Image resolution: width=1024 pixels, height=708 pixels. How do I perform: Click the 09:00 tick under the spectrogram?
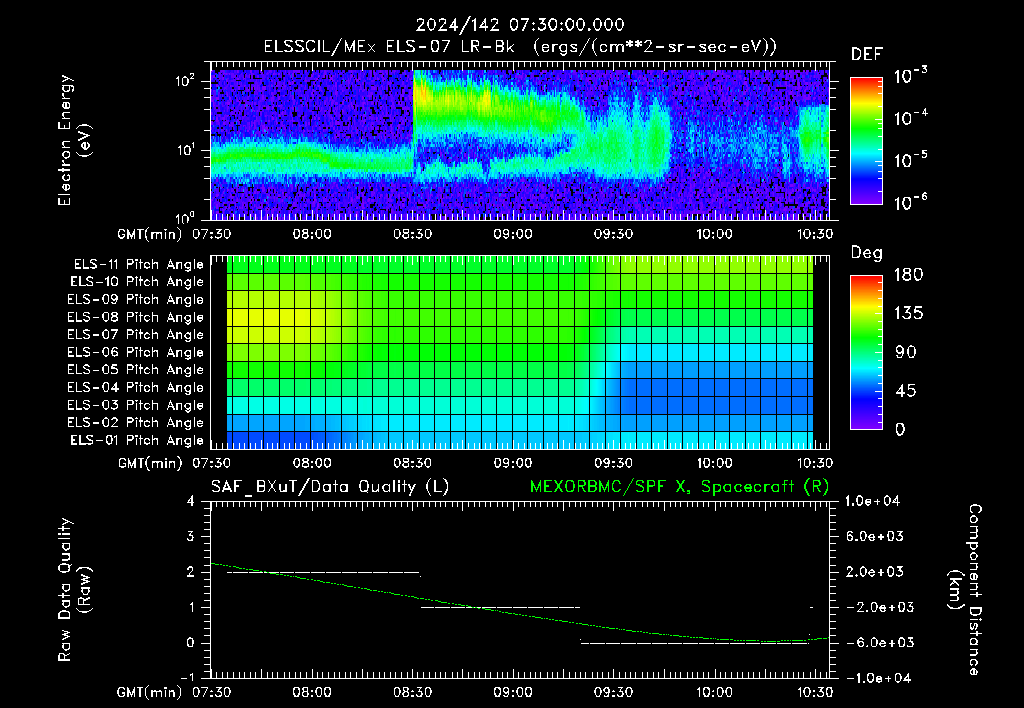click(x=513, y=234)
